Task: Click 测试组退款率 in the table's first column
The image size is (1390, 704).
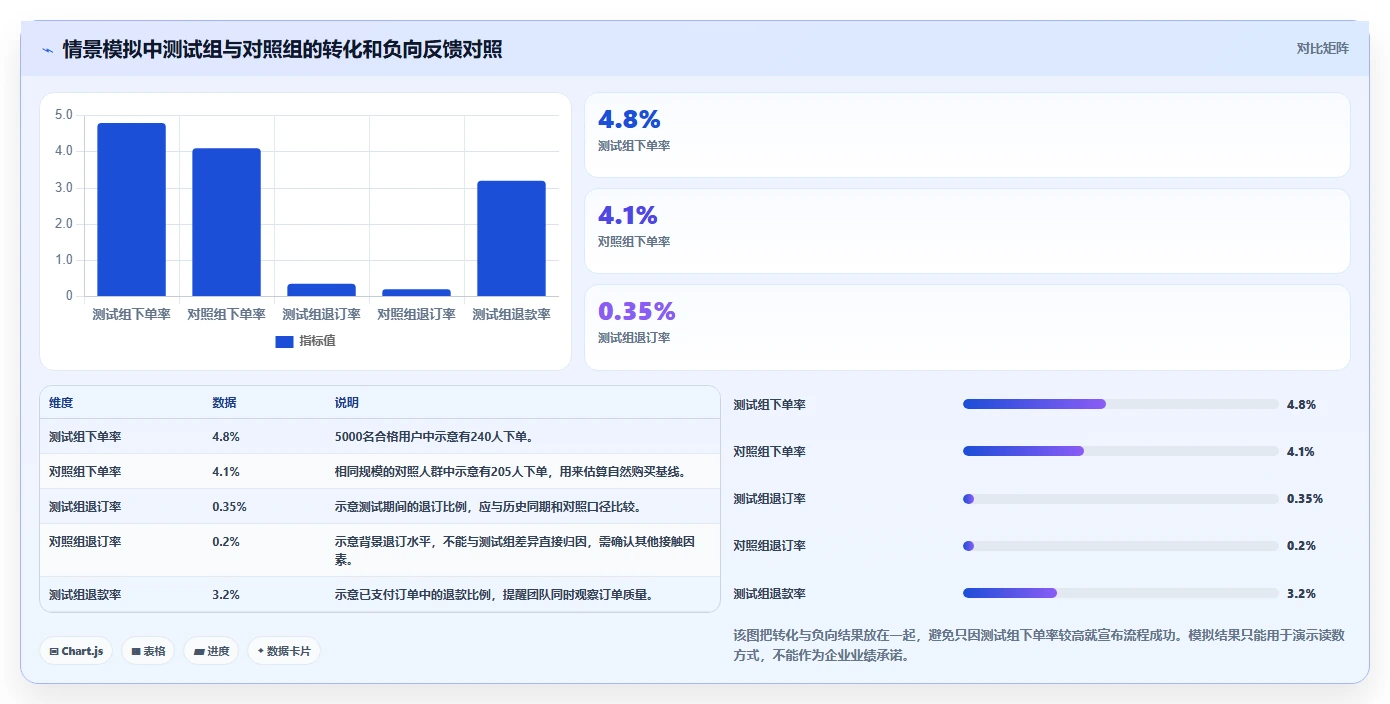Action: [x=85, y=594]
